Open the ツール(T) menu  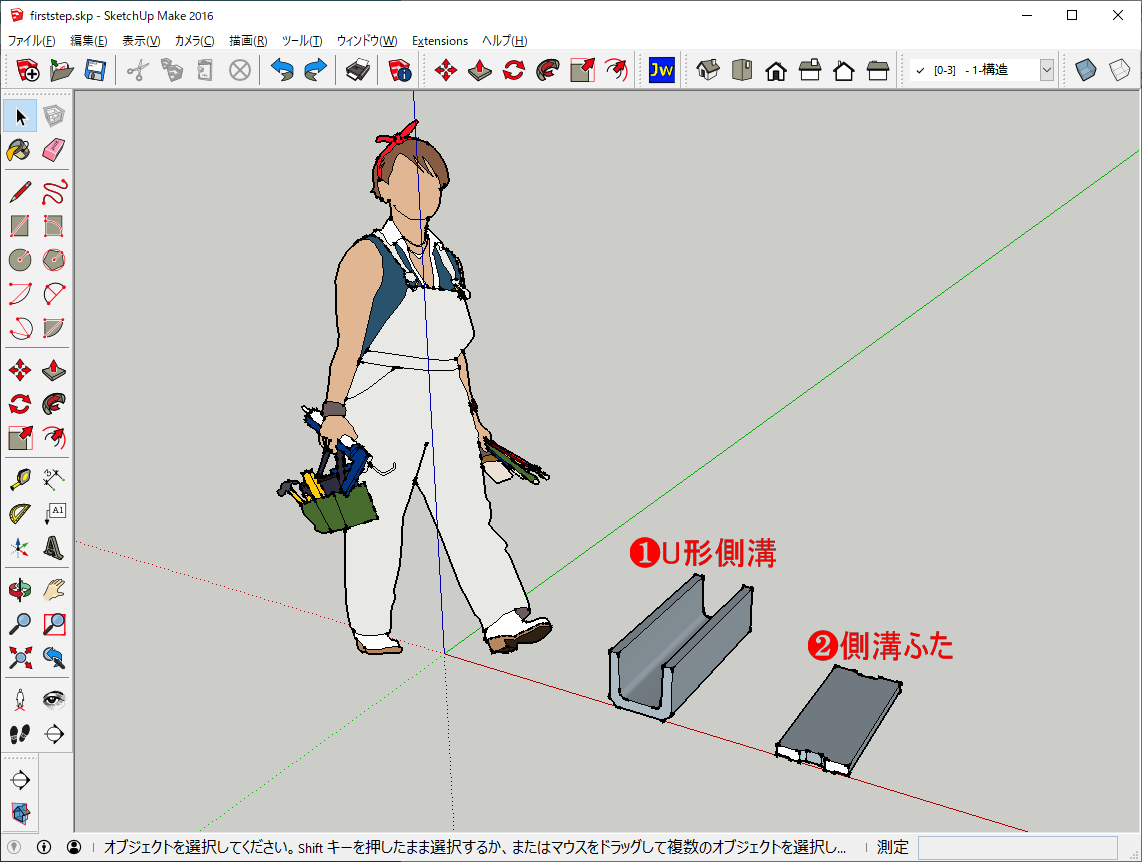point(302,41)
